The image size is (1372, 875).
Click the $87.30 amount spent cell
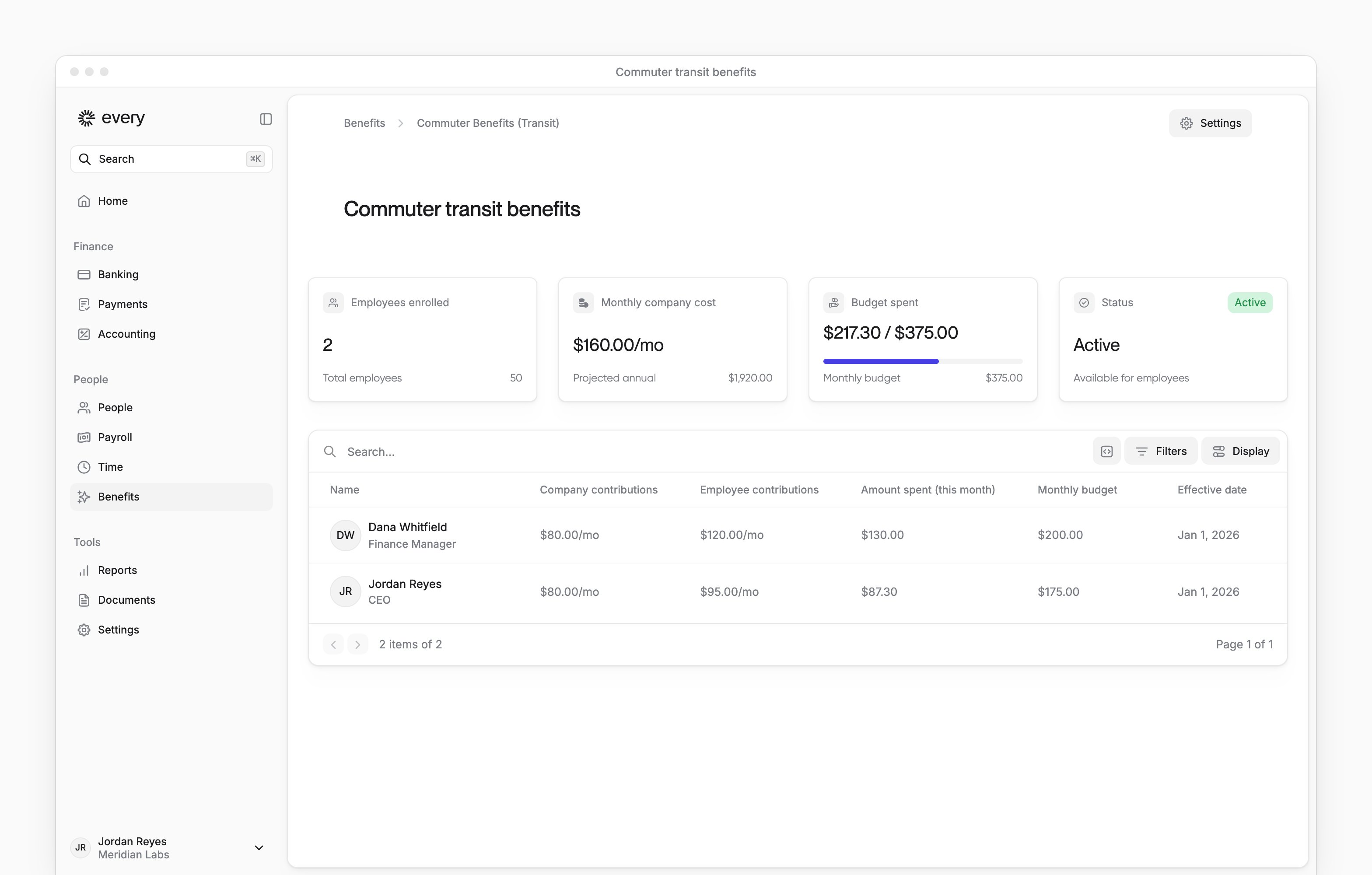click(878, 592)
